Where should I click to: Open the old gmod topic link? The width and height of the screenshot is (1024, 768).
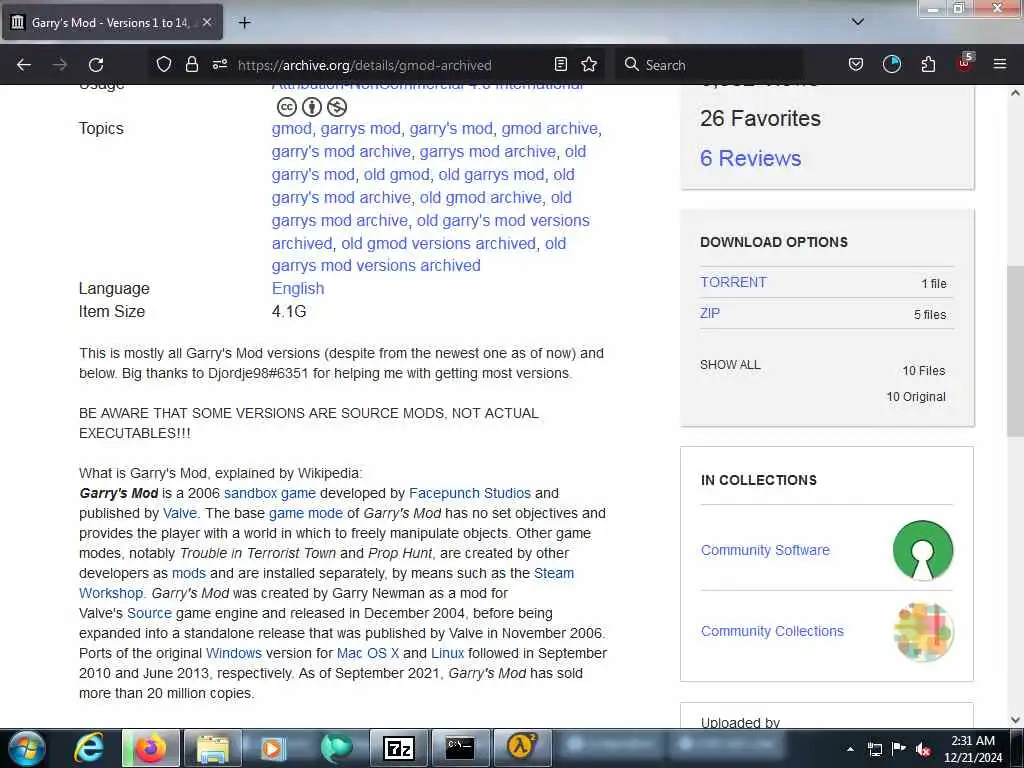click(x=396, y=174)
